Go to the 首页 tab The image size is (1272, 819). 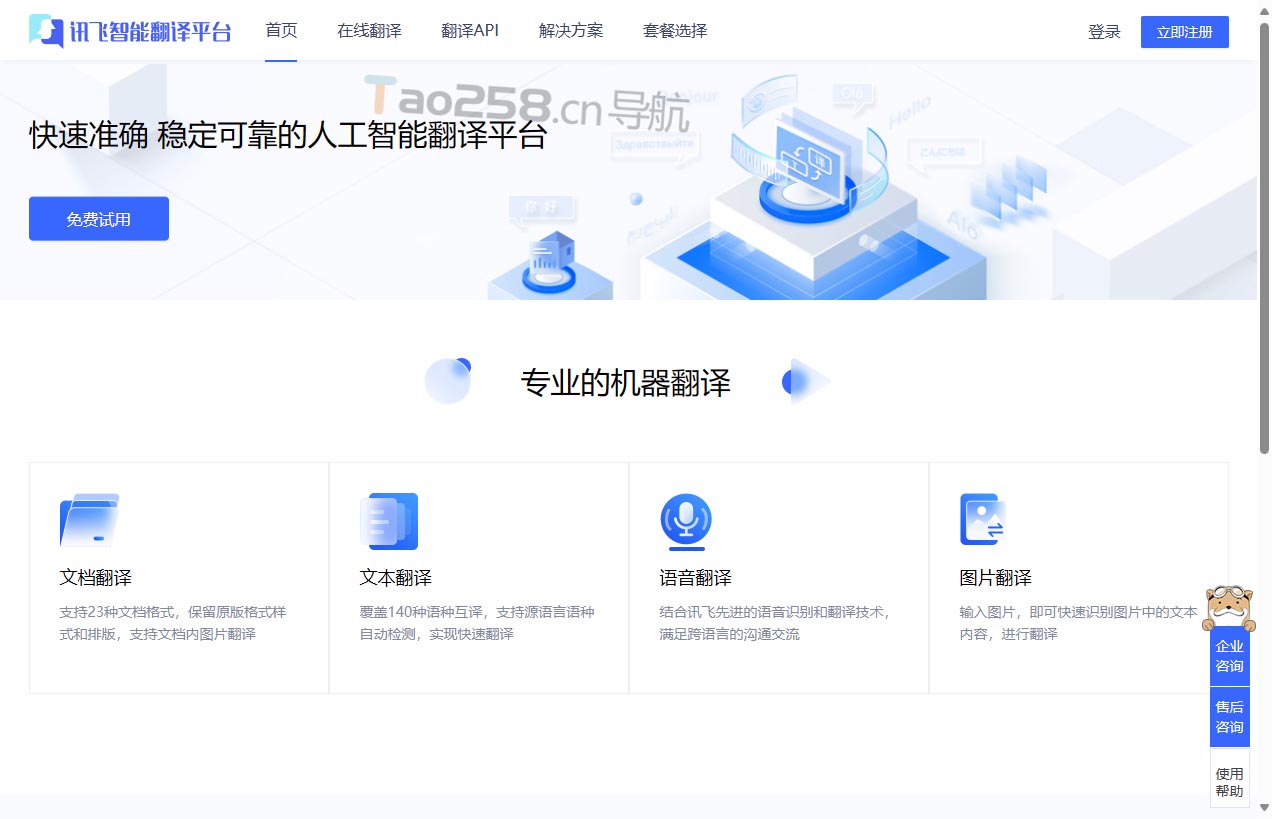click(x=281, y=30)
